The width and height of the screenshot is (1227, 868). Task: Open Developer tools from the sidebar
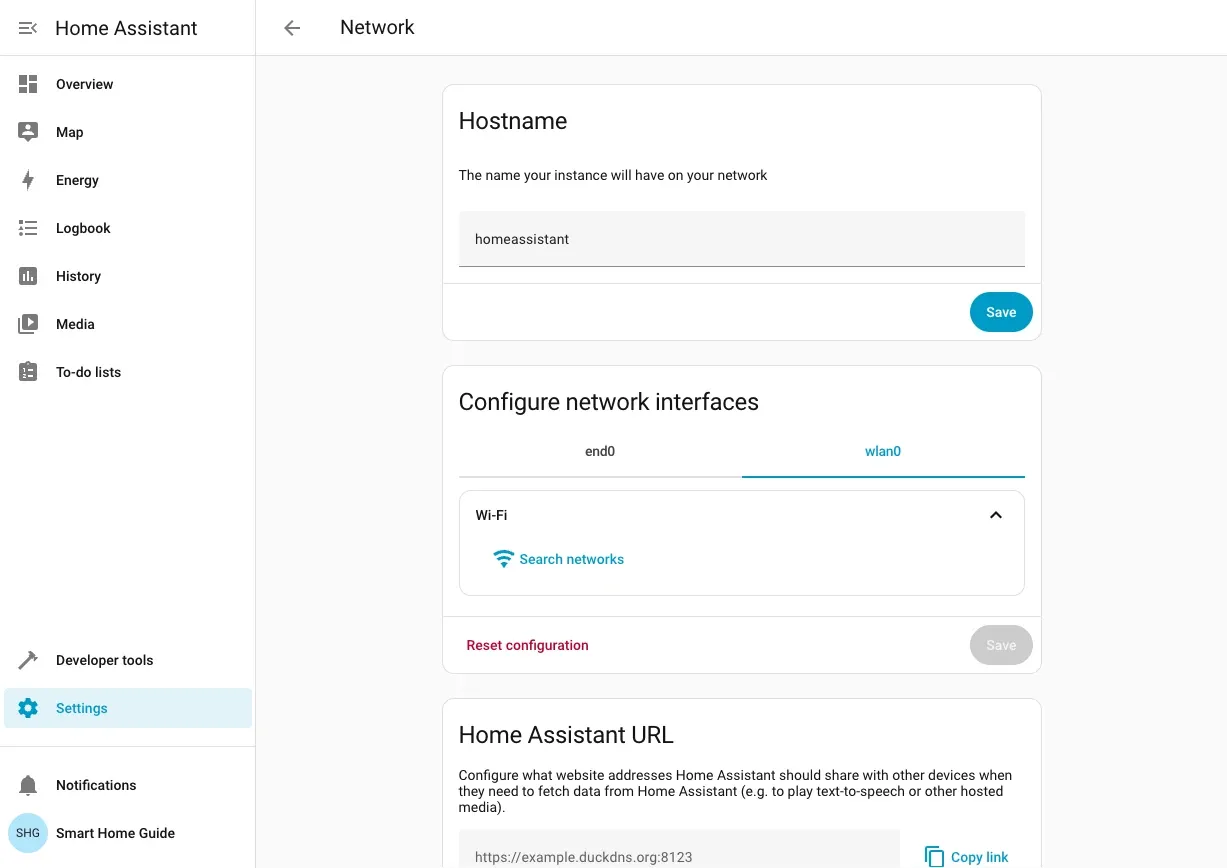(x=128, y=660)
